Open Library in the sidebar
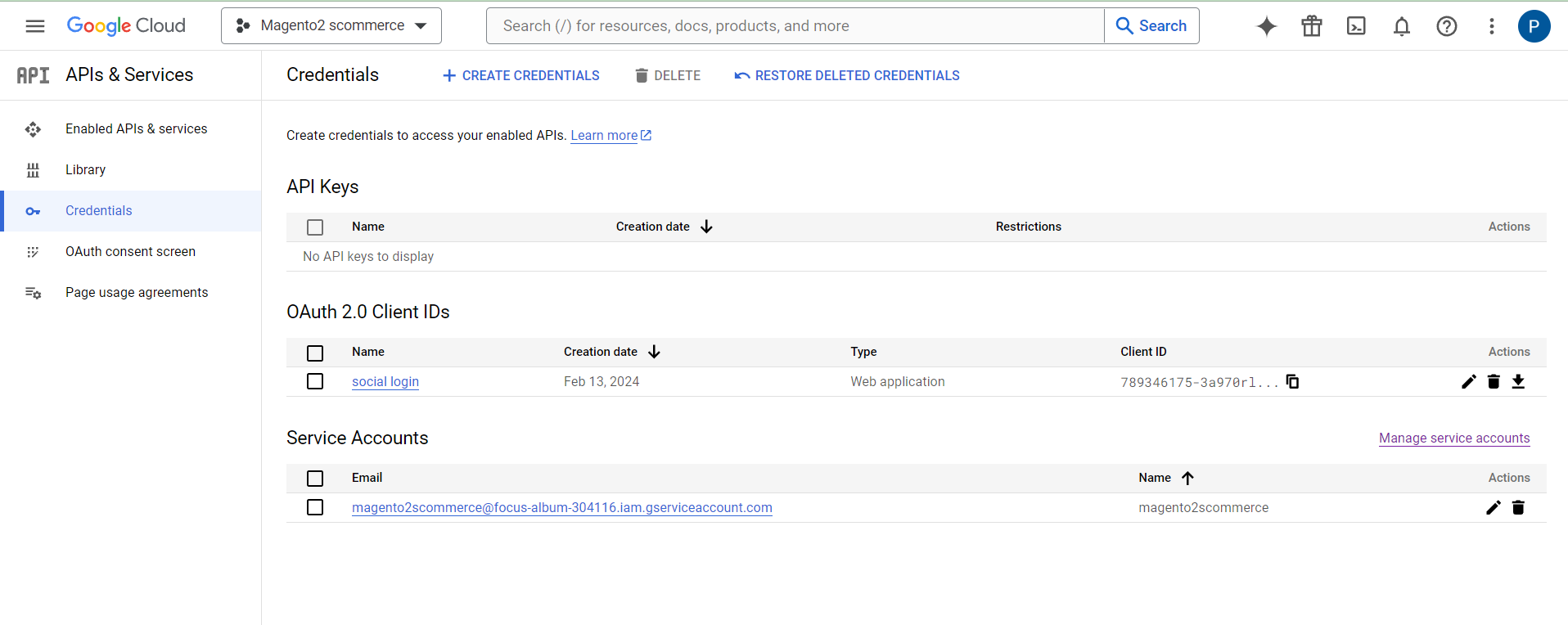This screenshot has width=1568, height=625. click(85, 170)
